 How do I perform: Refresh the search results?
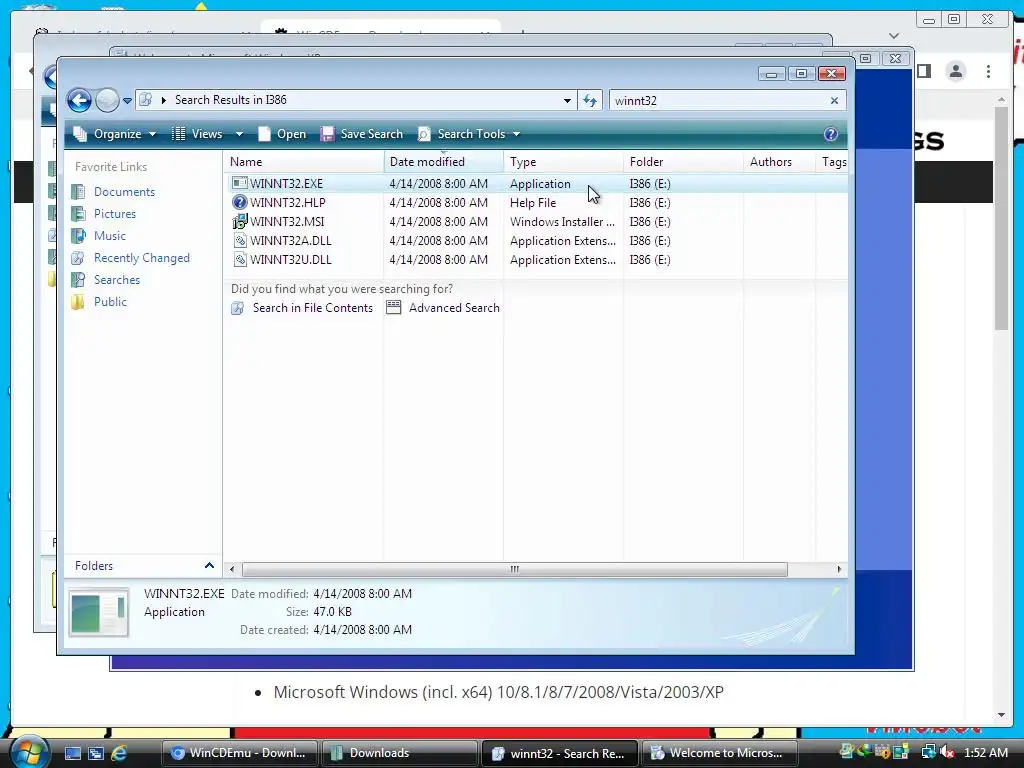click(590, 101)
